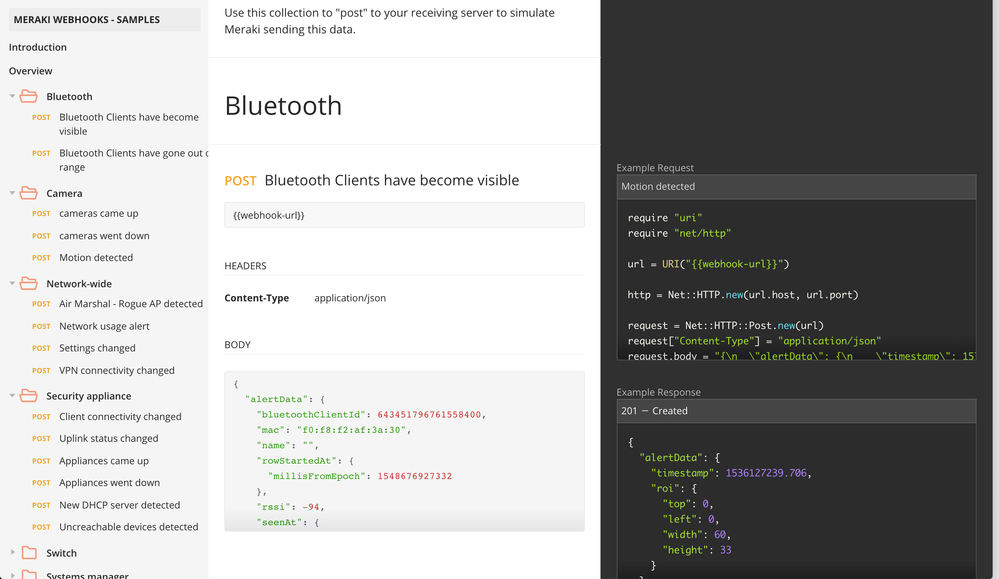Open New DHCP server detected request
This screenshot has height=579, width=999.
(120, 505)
